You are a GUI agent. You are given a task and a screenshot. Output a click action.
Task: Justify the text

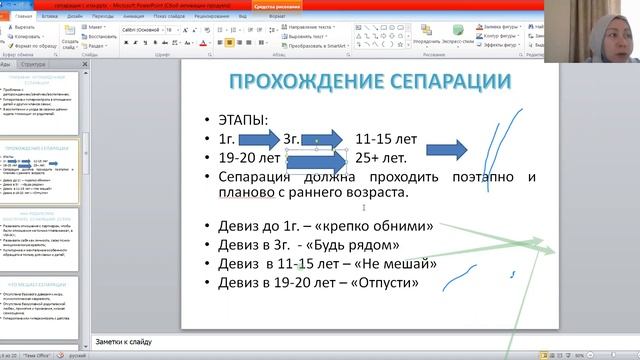click(x=249, y=42)
